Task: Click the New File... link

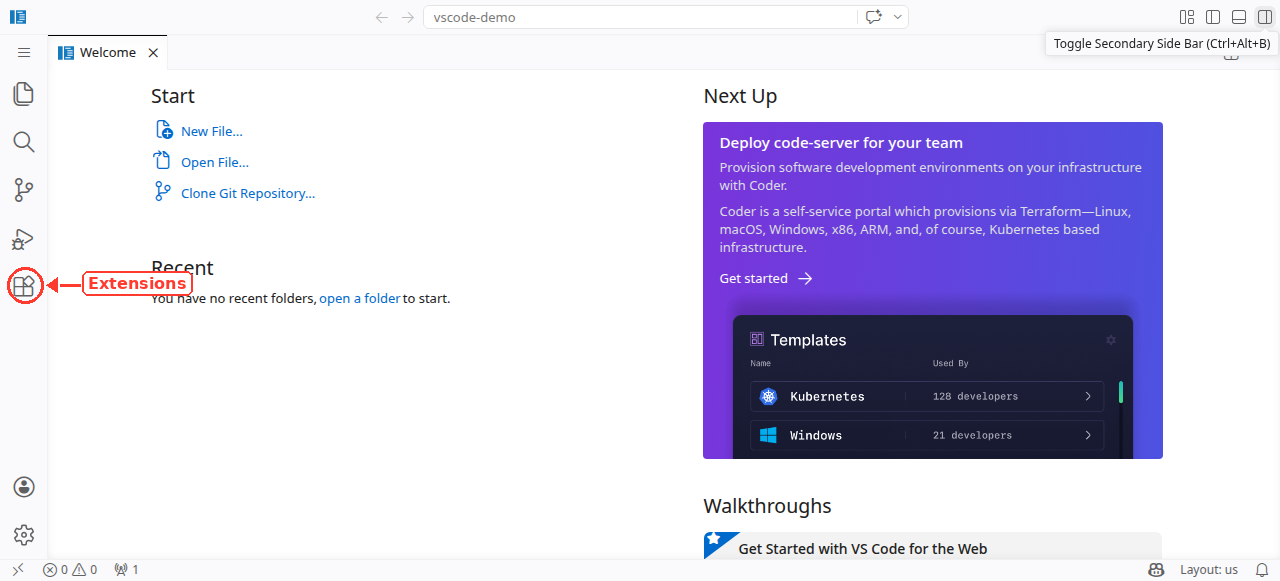Action: point(212,131)
